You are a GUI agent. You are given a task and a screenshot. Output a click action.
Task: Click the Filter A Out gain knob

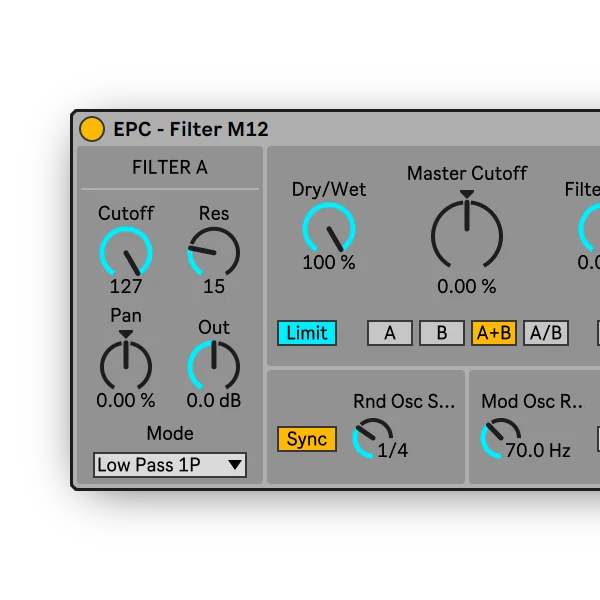[214, 365]
